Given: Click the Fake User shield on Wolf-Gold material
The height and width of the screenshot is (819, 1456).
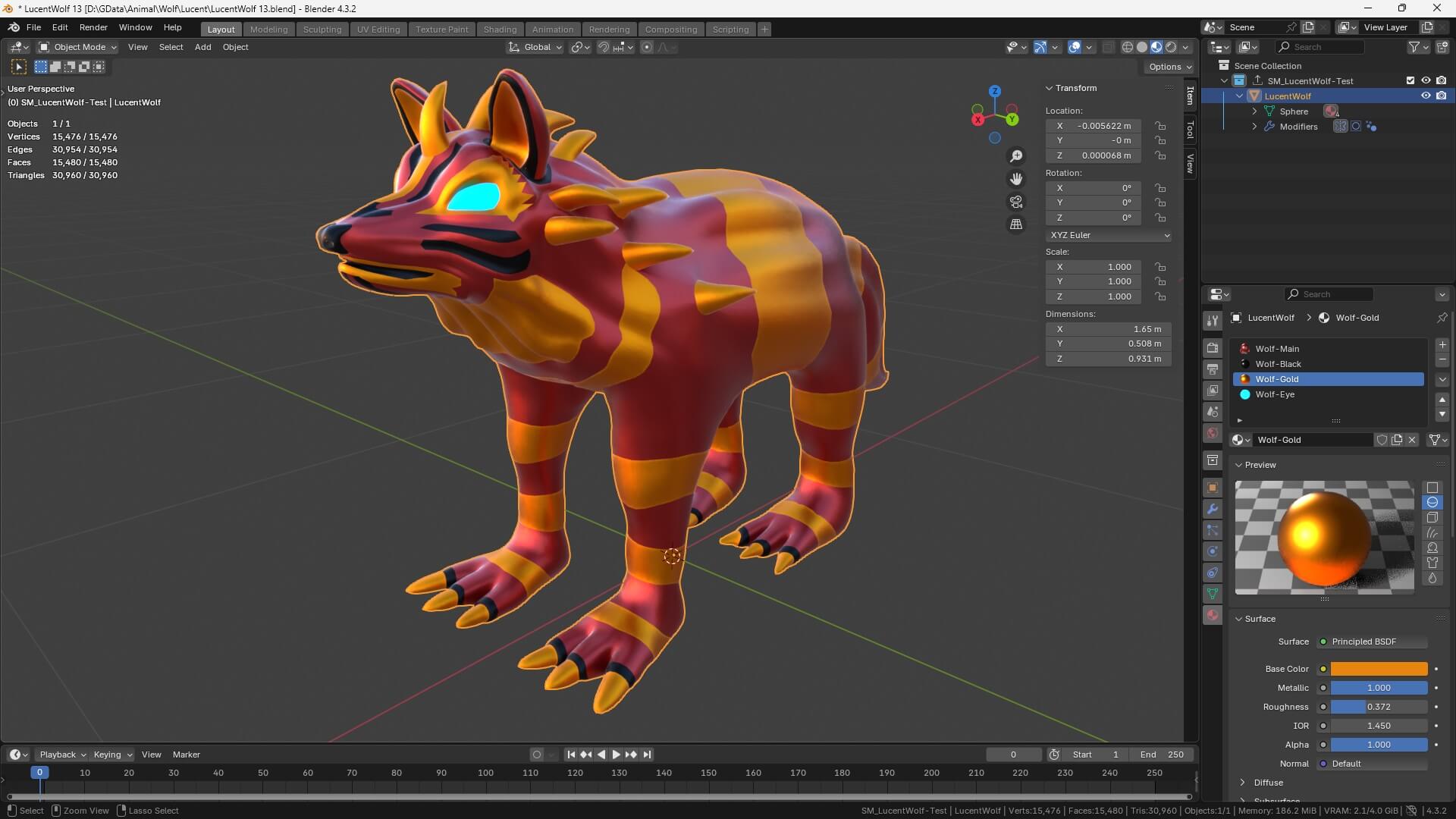Looking at the screenshot, I should pyautogui.click(x=1383, y=440).
